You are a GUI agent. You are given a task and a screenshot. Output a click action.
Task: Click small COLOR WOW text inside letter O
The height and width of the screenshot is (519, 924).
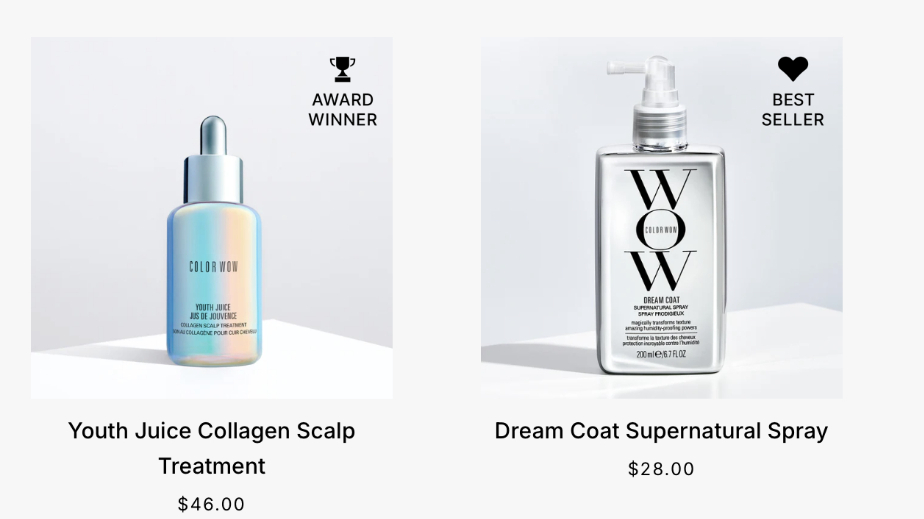[661, 230]
